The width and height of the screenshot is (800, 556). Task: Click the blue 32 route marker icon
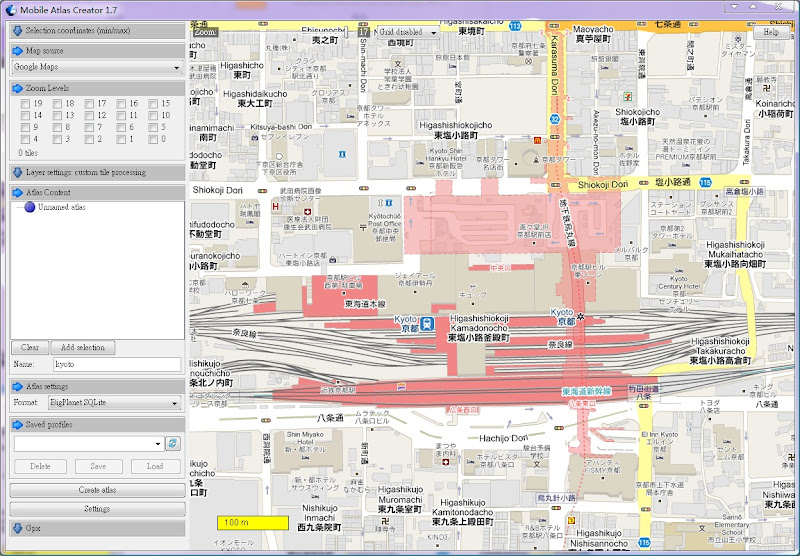click(555, 119)
